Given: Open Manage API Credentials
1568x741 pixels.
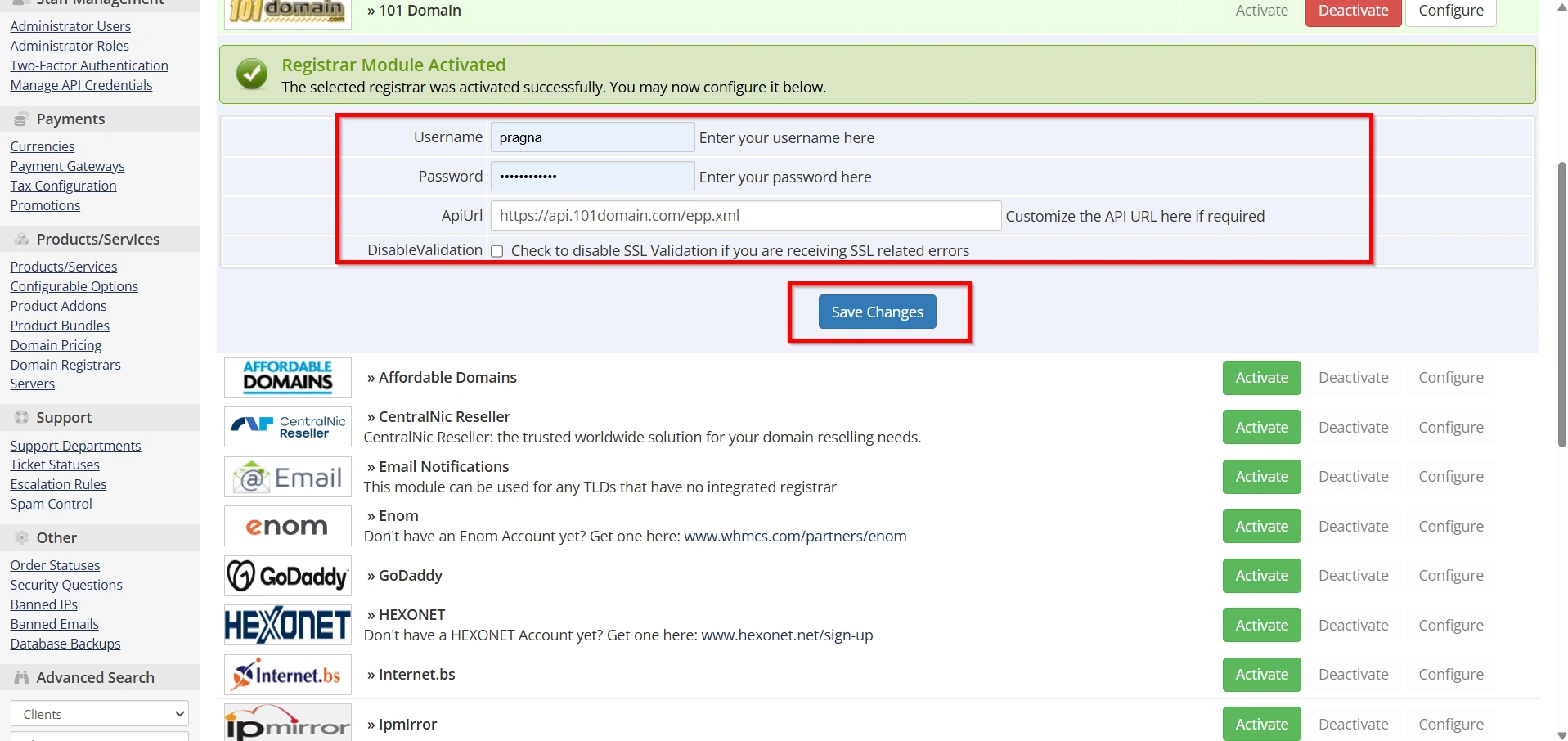Looking at the screenshot, I should (x=81, y=85).
